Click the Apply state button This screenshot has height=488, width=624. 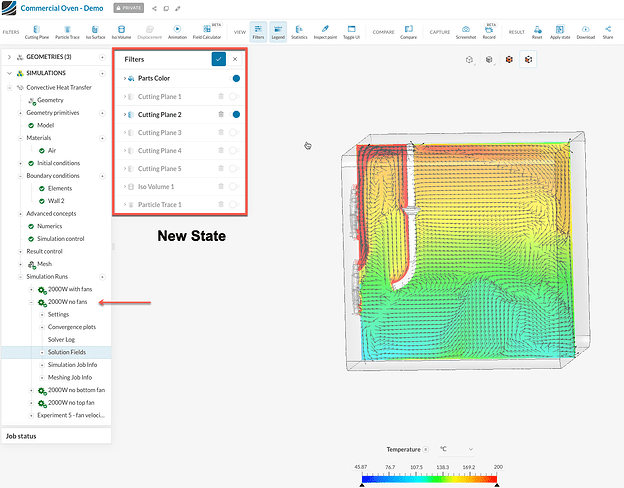click(x=559, y=31)
